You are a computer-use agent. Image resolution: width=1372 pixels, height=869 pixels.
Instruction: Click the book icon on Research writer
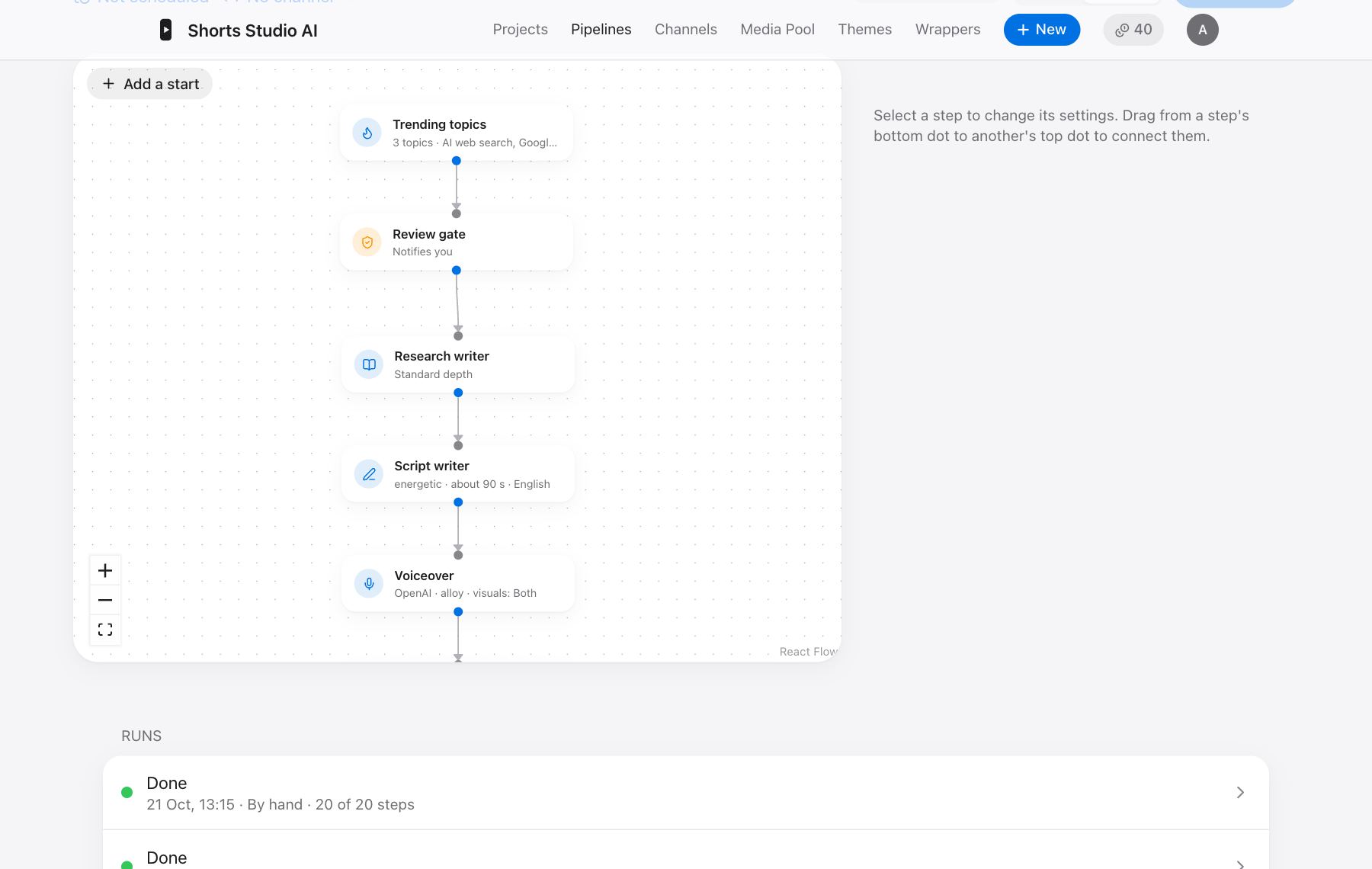(x=369, y=364)
